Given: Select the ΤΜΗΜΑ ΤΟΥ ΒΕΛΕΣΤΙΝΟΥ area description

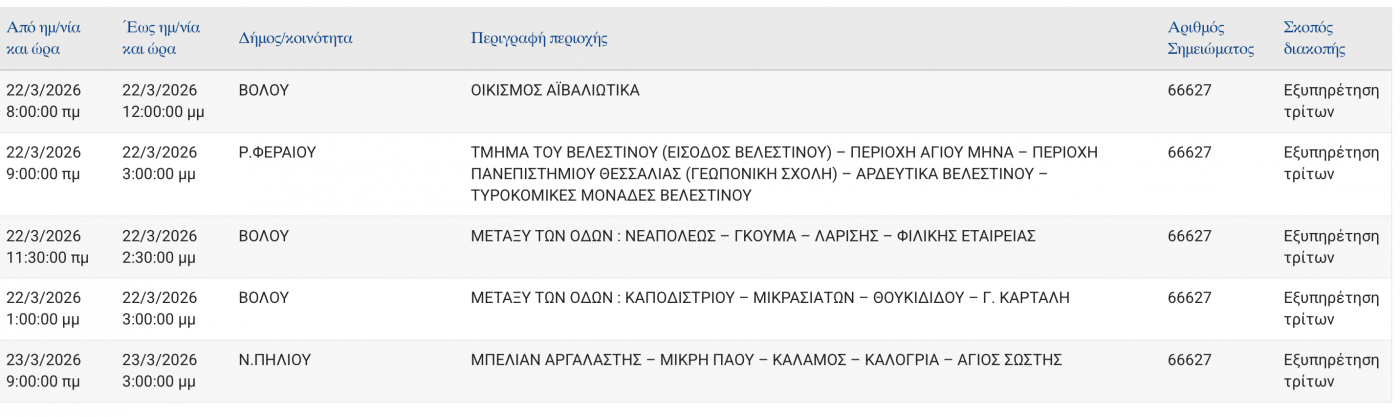Looking at the screenshot, I should point(783,173).
